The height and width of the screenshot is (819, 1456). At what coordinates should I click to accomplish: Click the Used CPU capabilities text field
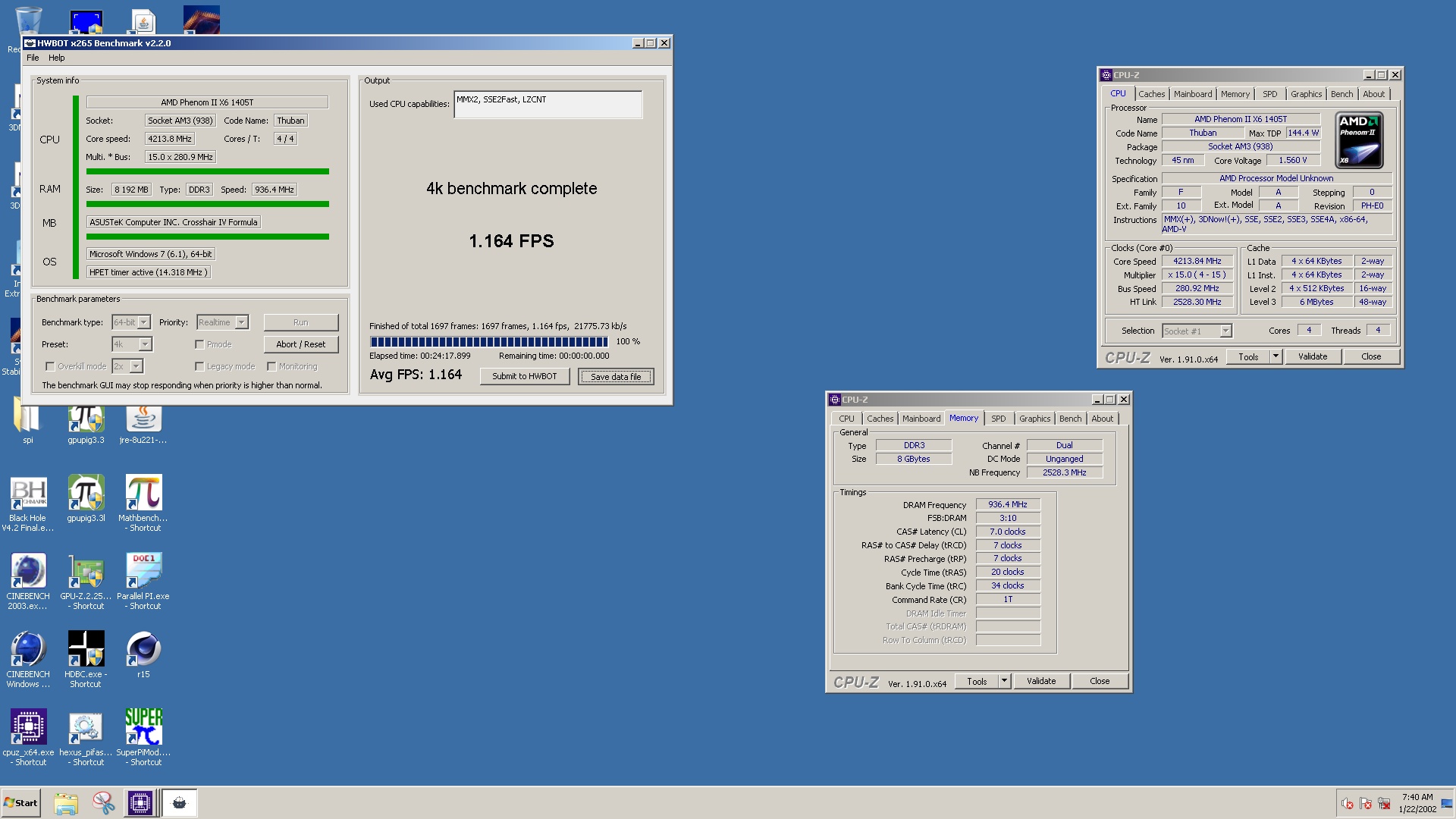(548, 105)
